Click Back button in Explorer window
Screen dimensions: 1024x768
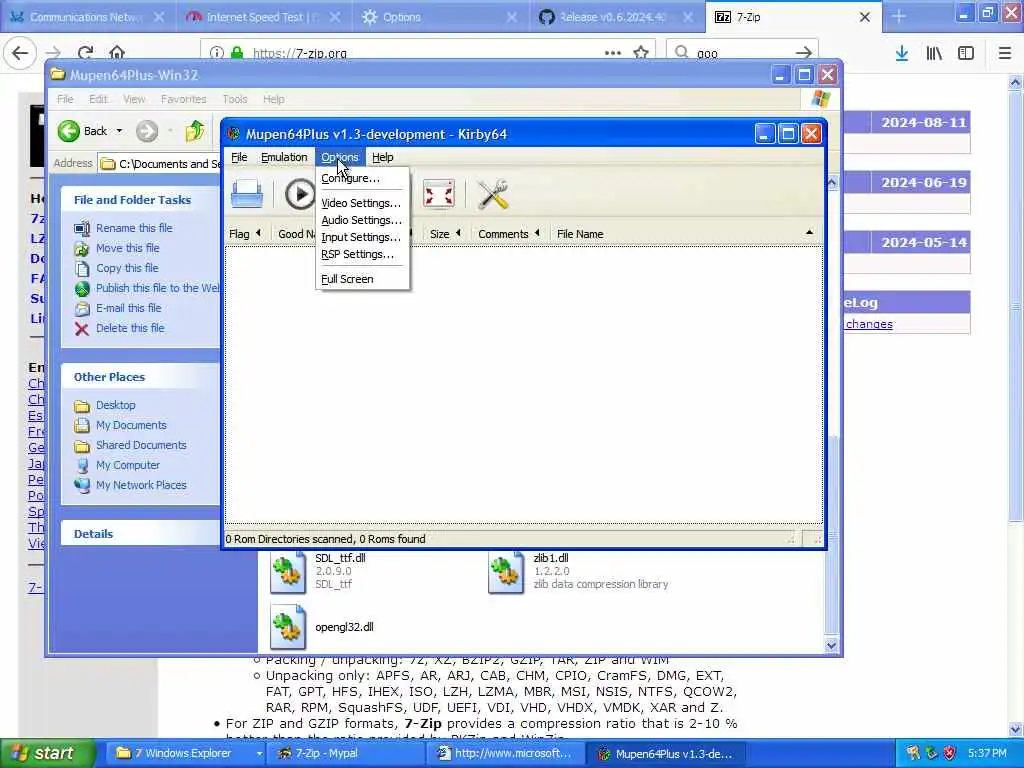[83, 131]
